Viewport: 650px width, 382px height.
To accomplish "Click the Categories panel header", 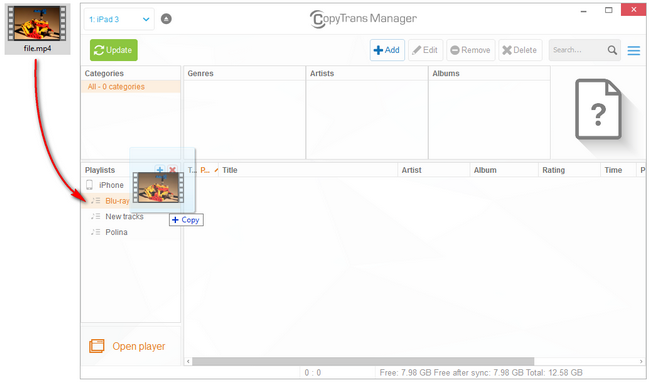I will point(131,73).
